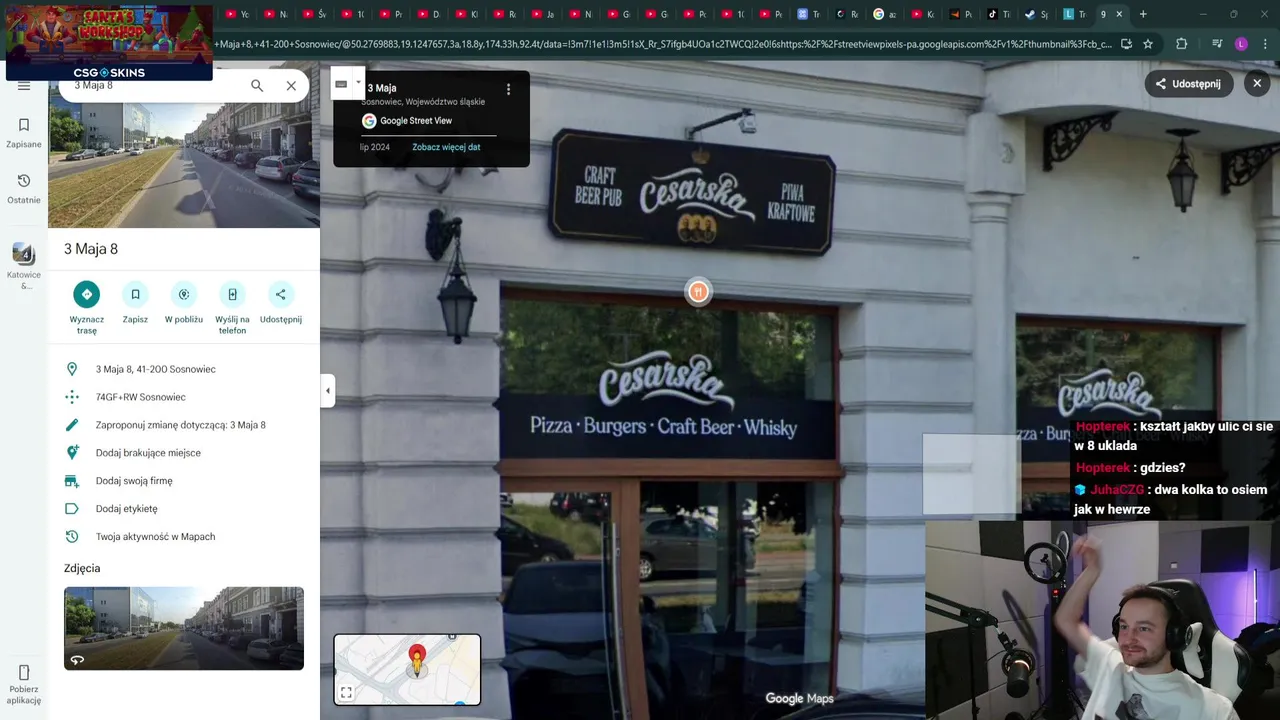Open Ostatnie recent history in sidebar
The width and height of the screenshot is (1280, 720).
pyautogui.click(x=24, y=188)
